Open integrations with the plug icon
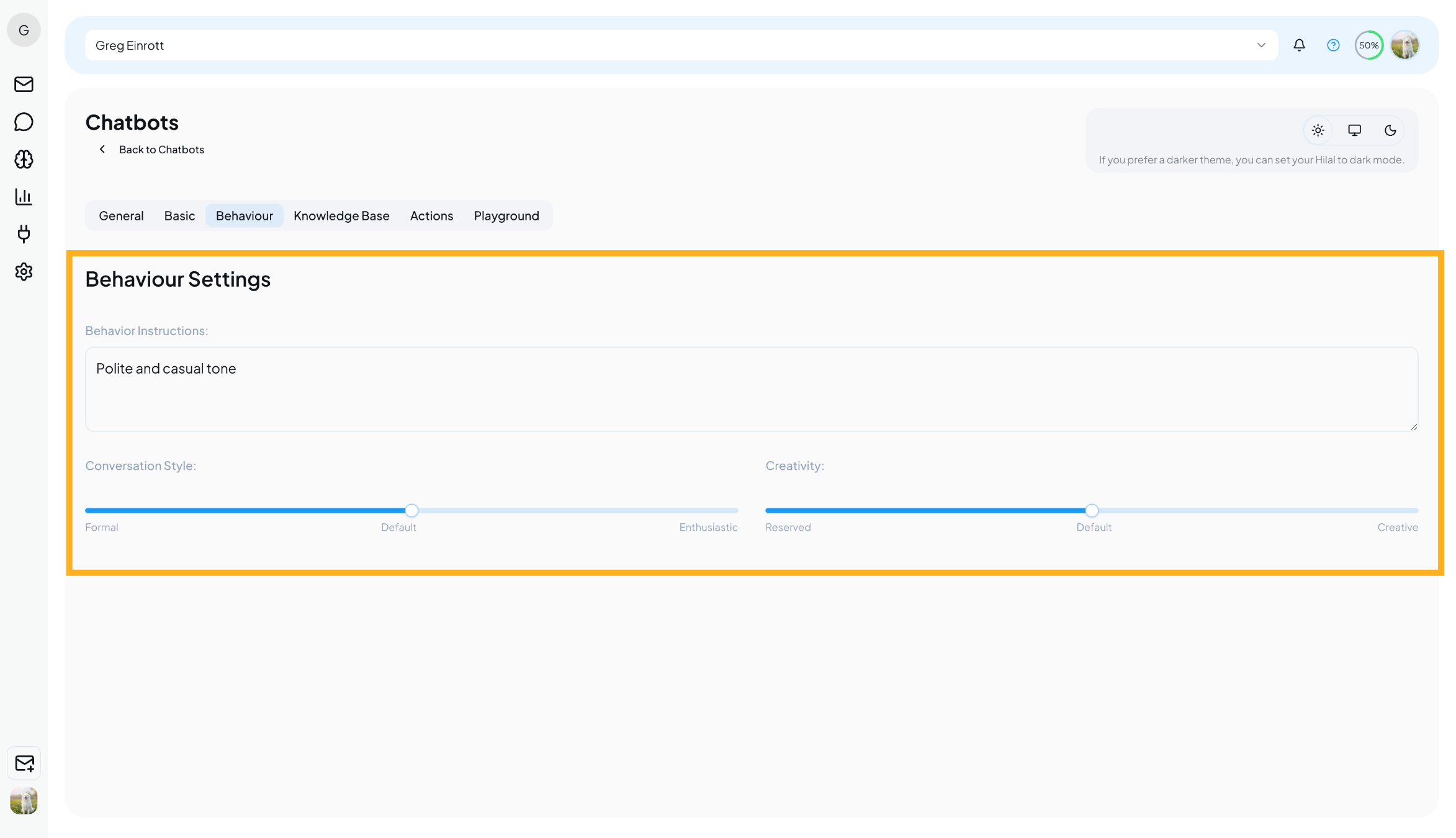This screenshot has height=838, width=1456. click(23, 234)
